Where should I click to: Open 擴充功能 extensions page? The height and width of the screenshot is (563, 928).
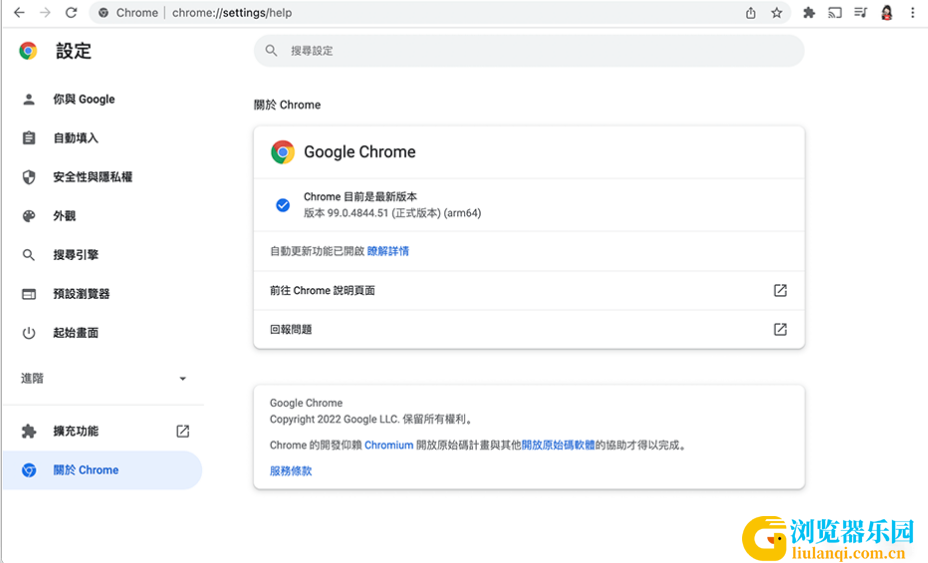[x=102, y=431]
